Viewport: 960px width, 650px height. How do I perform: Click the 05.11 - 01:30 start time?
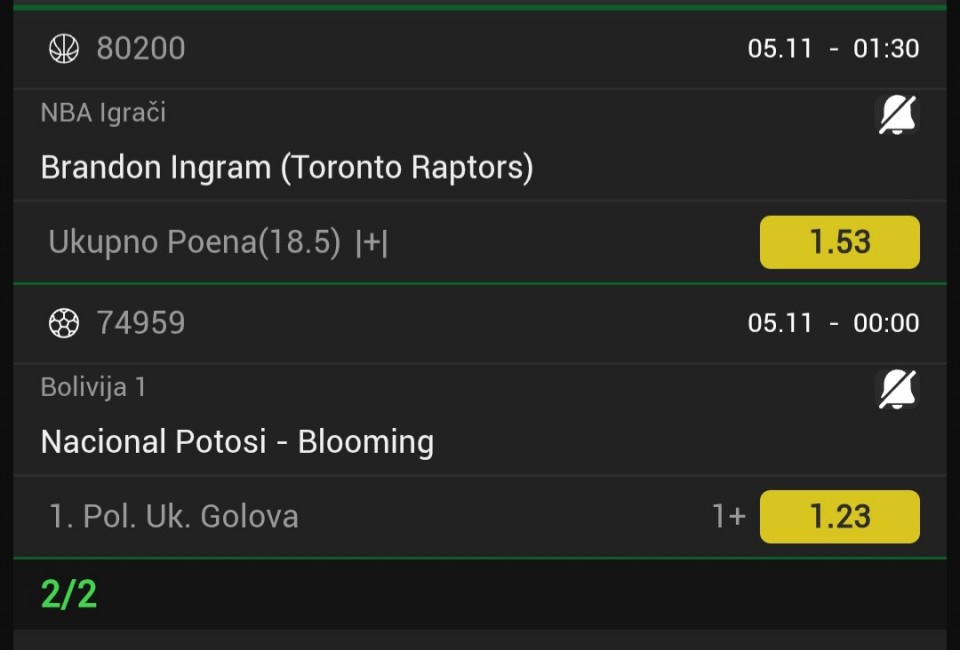[833, 49]
